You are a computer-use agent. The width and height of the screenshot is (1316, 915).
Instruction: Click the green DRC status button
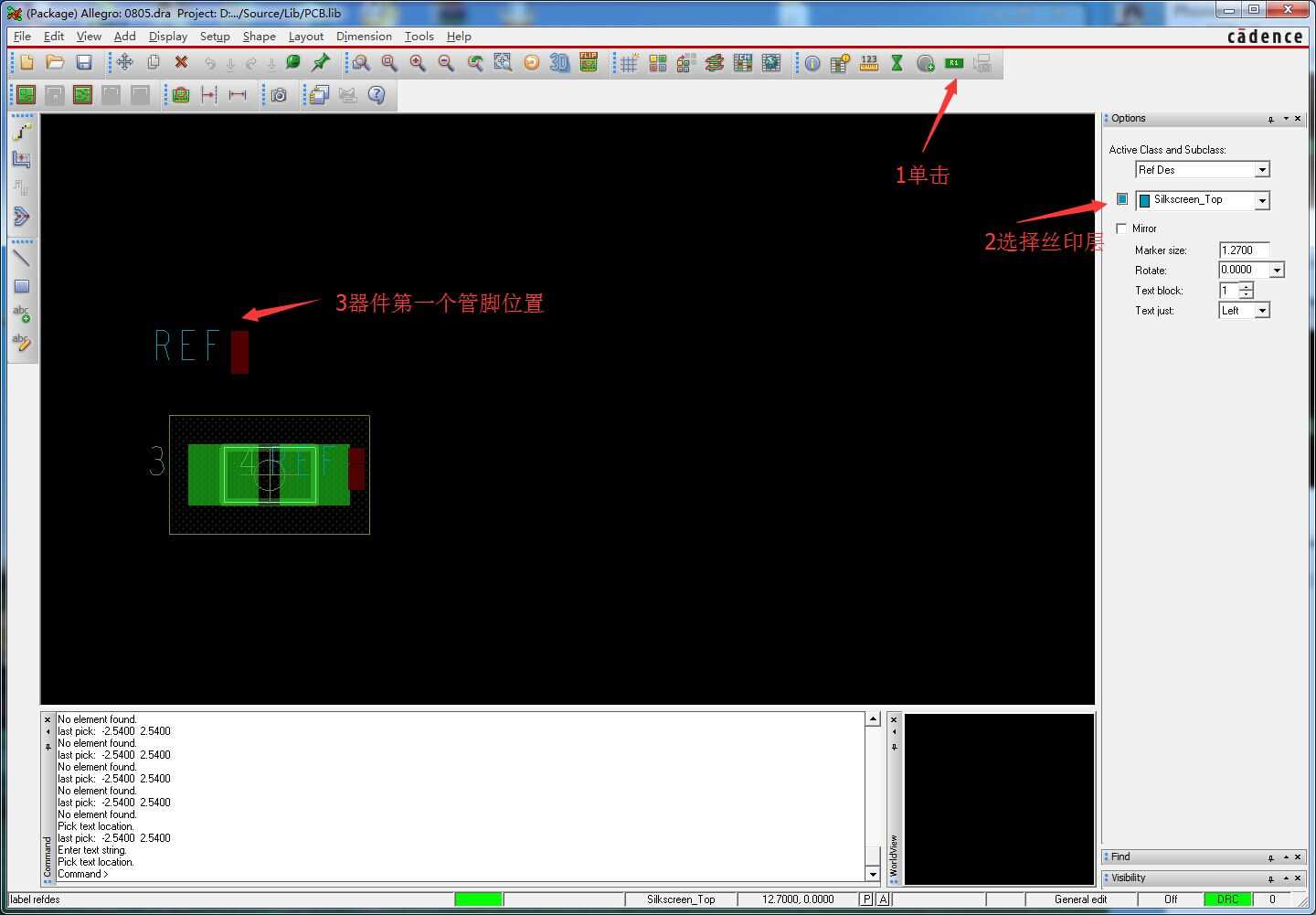tap(1227, 899)
